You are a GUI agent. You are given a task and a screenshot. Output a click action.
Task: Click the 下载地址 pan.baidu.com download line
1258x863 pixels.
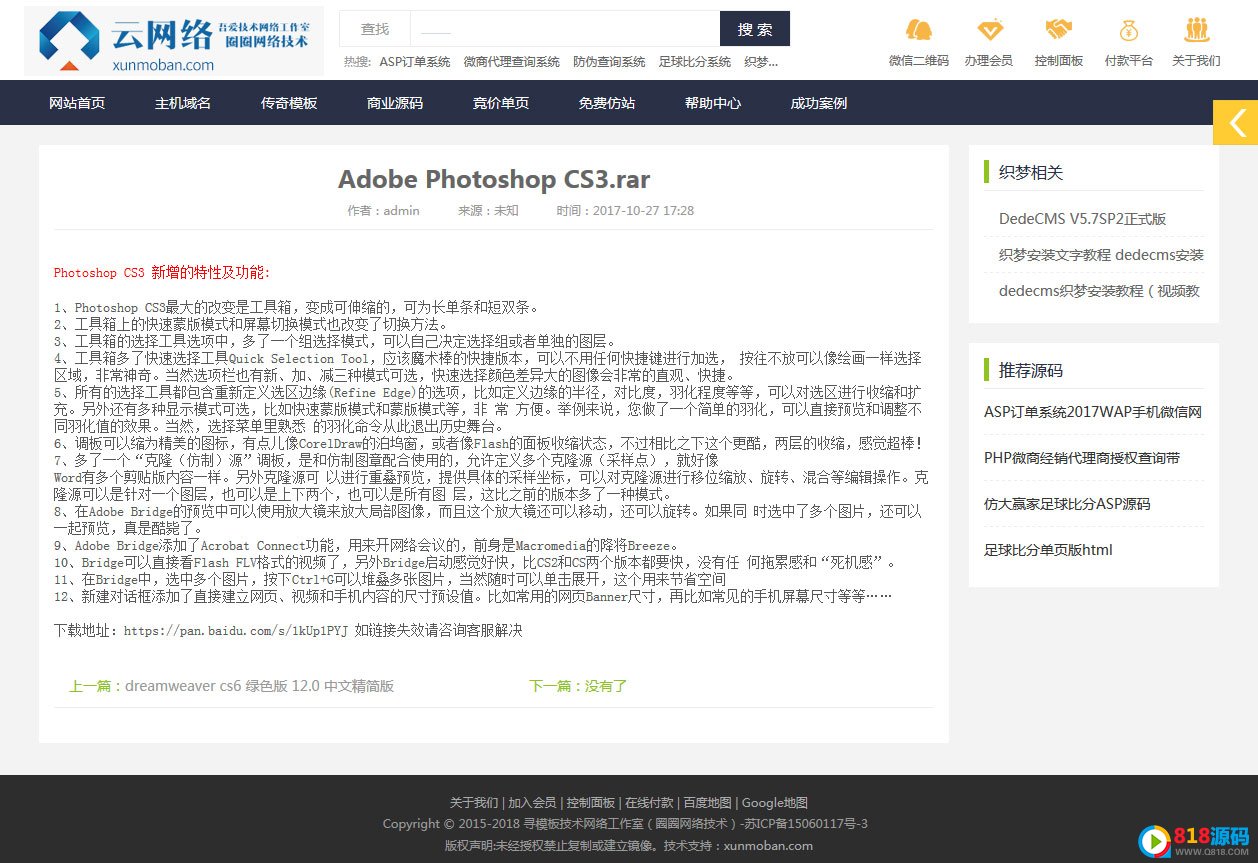(x=288, y=631)
